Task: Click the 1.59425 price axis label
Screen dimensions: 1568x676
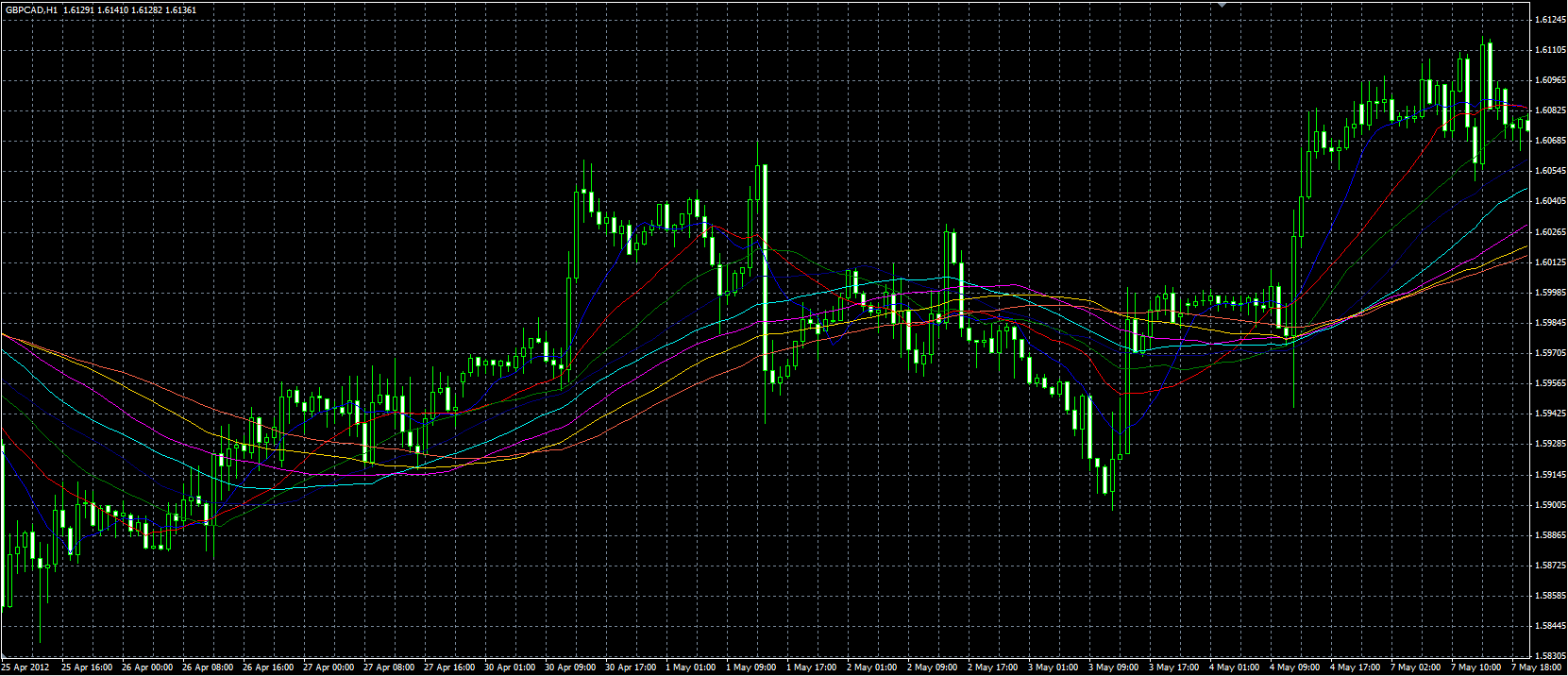Action: (1550, 414)
